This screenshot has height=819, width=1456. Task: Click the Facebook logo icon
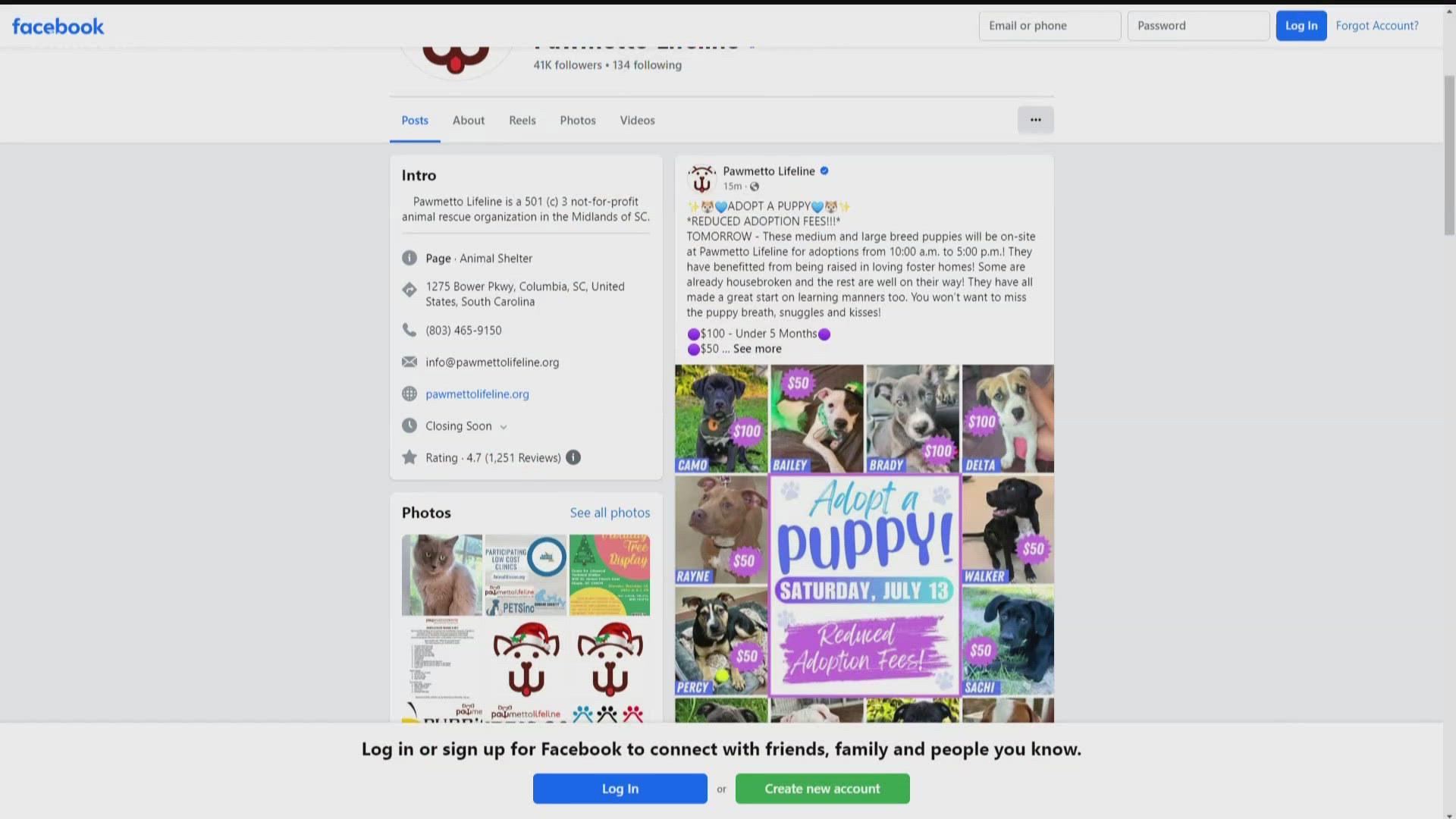[x=59, y=26]
